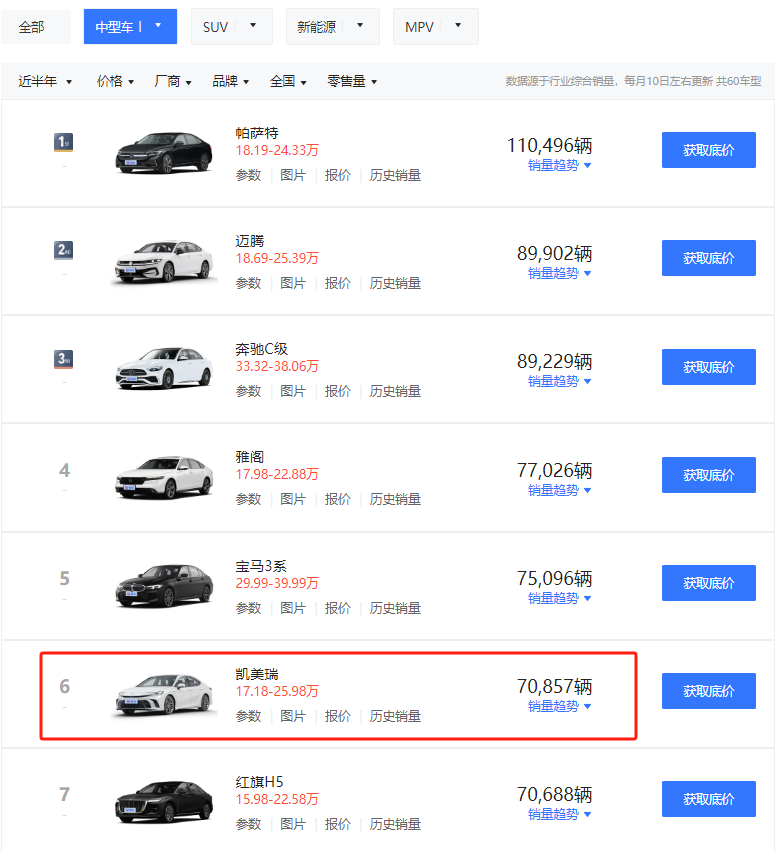Viewport: 784px width, 852px height.
Task: Click the rank 1 gold medal badge
Action: [63, 143]
